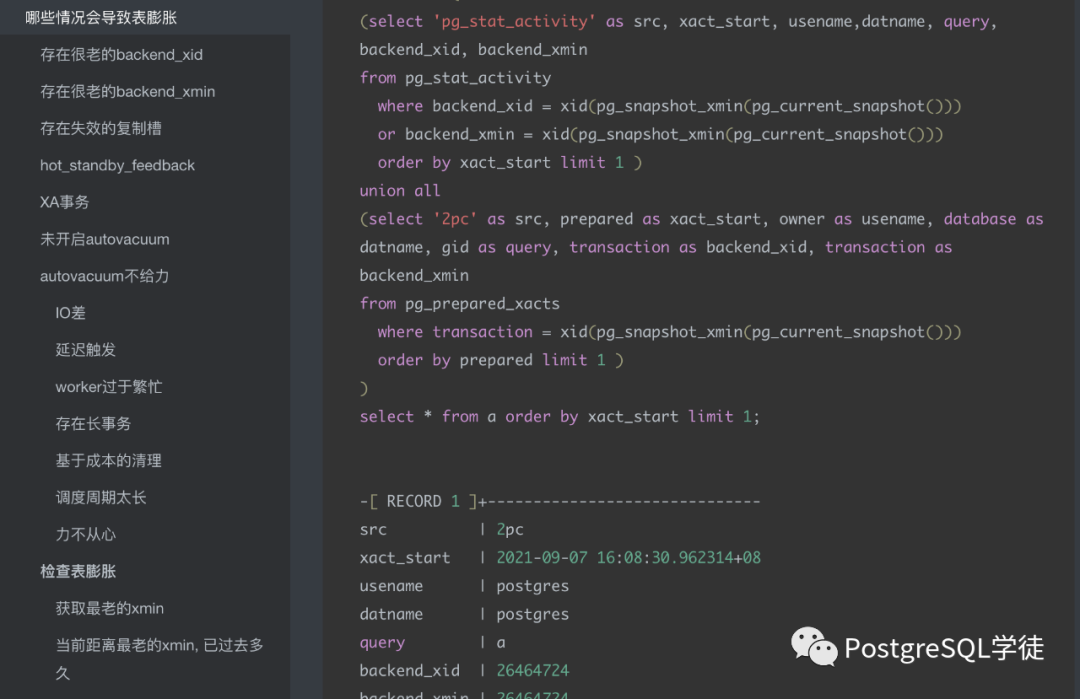Jump to 检查表膨胀 heading
The width and height of the screenshot is (1080, 699).
click(78, 571)
